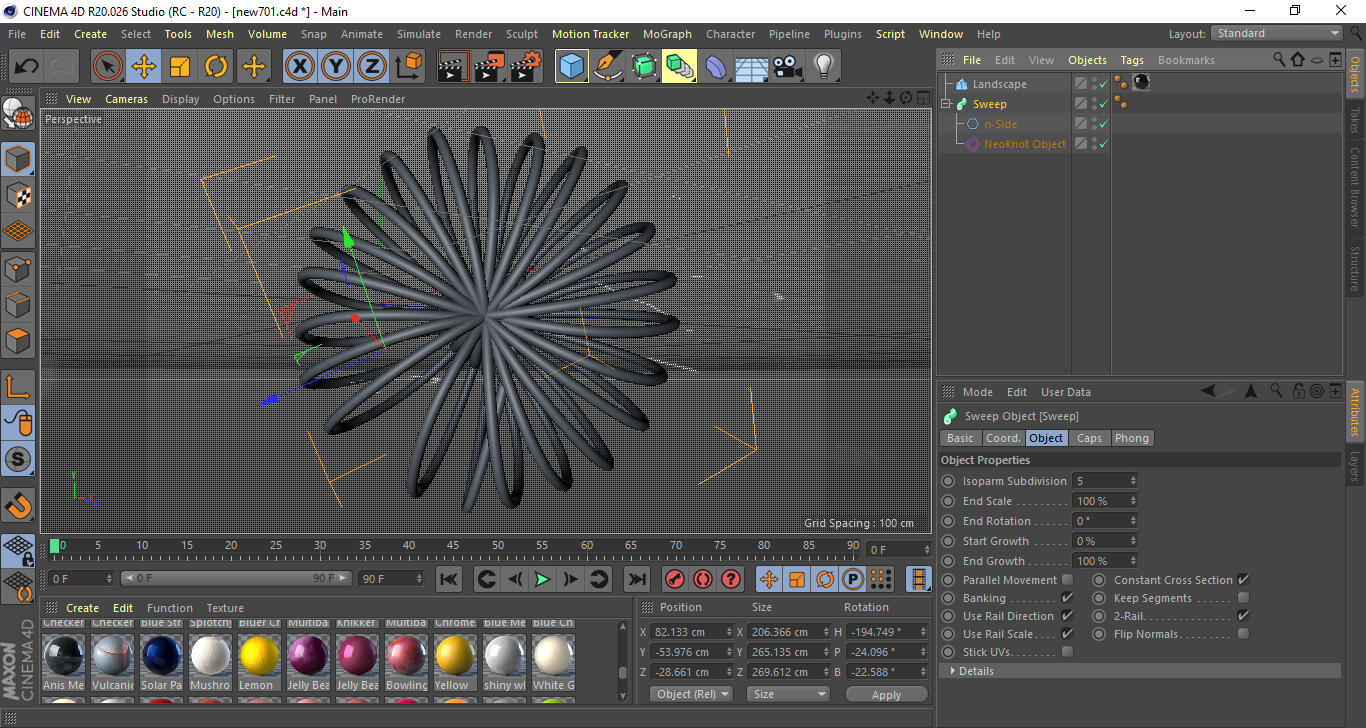Open Material manager Function menu
Viewport: 1366px width, 728px height.
tap(170, 608)
